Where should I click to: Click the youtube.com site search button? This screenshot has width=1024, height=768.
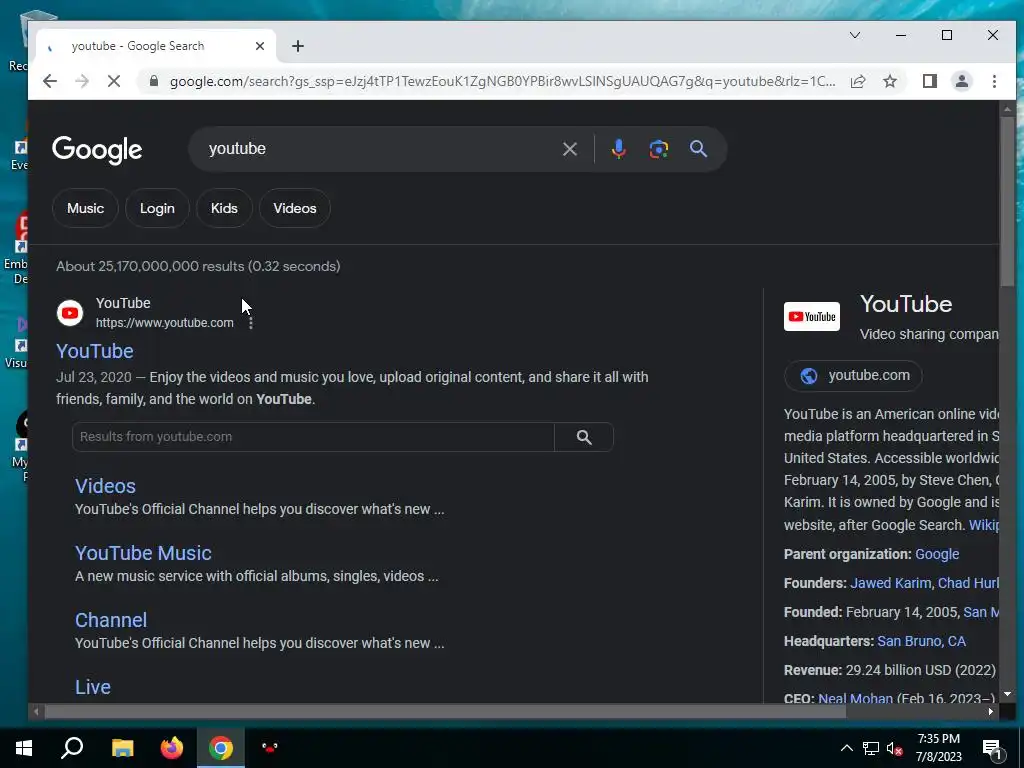click(x=584, y=437)
